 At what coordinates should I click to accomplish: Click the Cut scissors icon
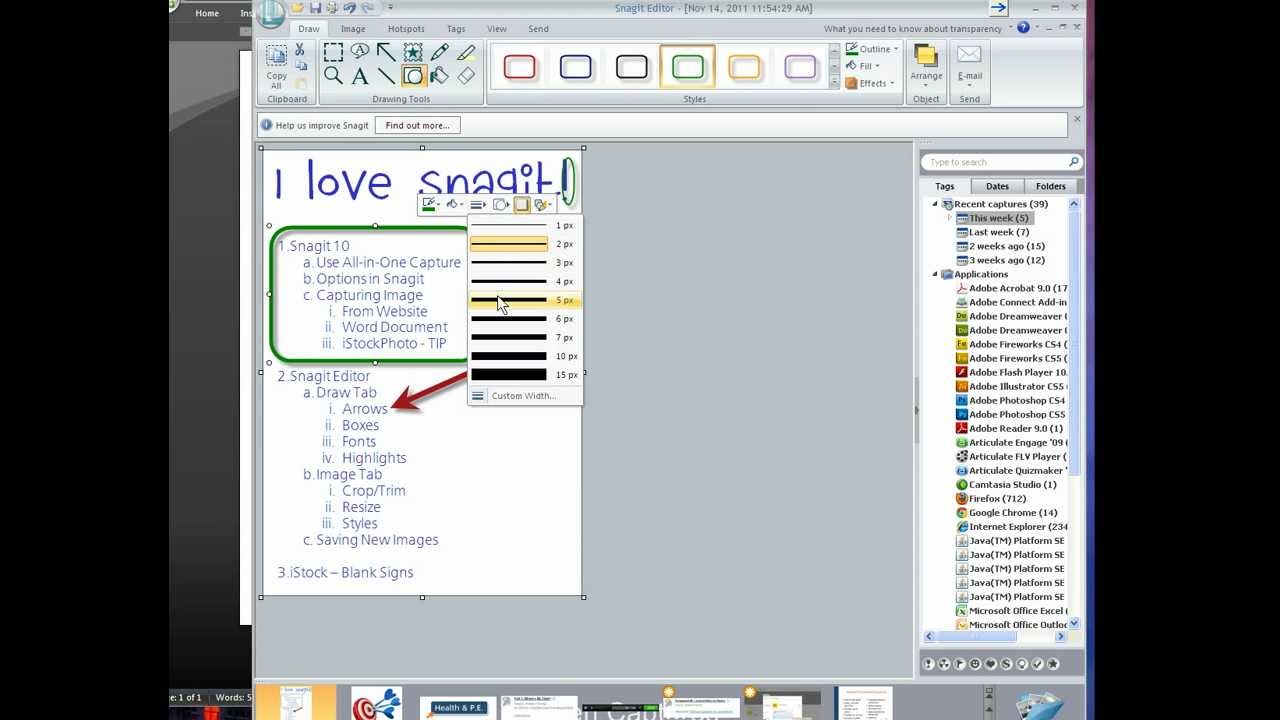[x=300, y=49]
